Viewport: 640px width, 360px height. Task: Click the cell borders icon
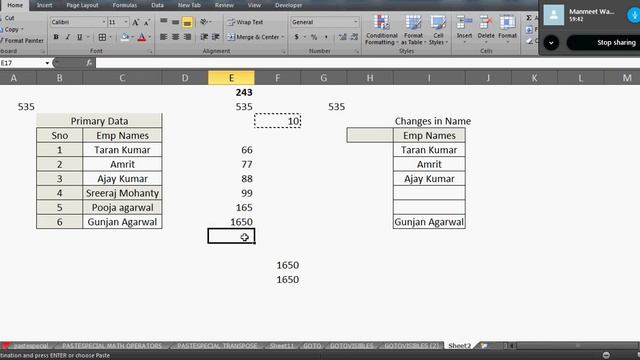coord(102,37)
